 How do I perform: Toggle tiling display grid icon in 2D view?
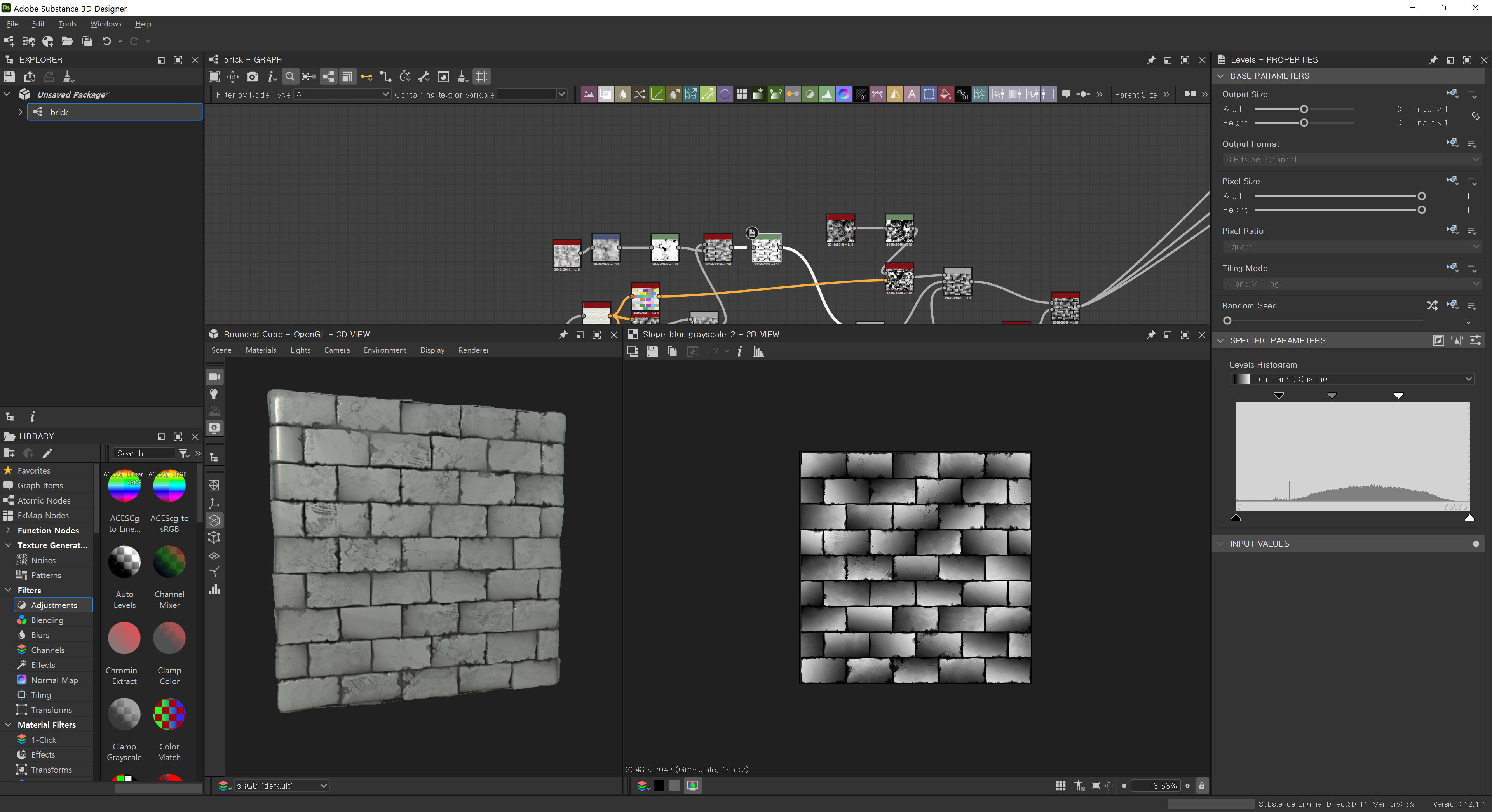point(1060,785)
